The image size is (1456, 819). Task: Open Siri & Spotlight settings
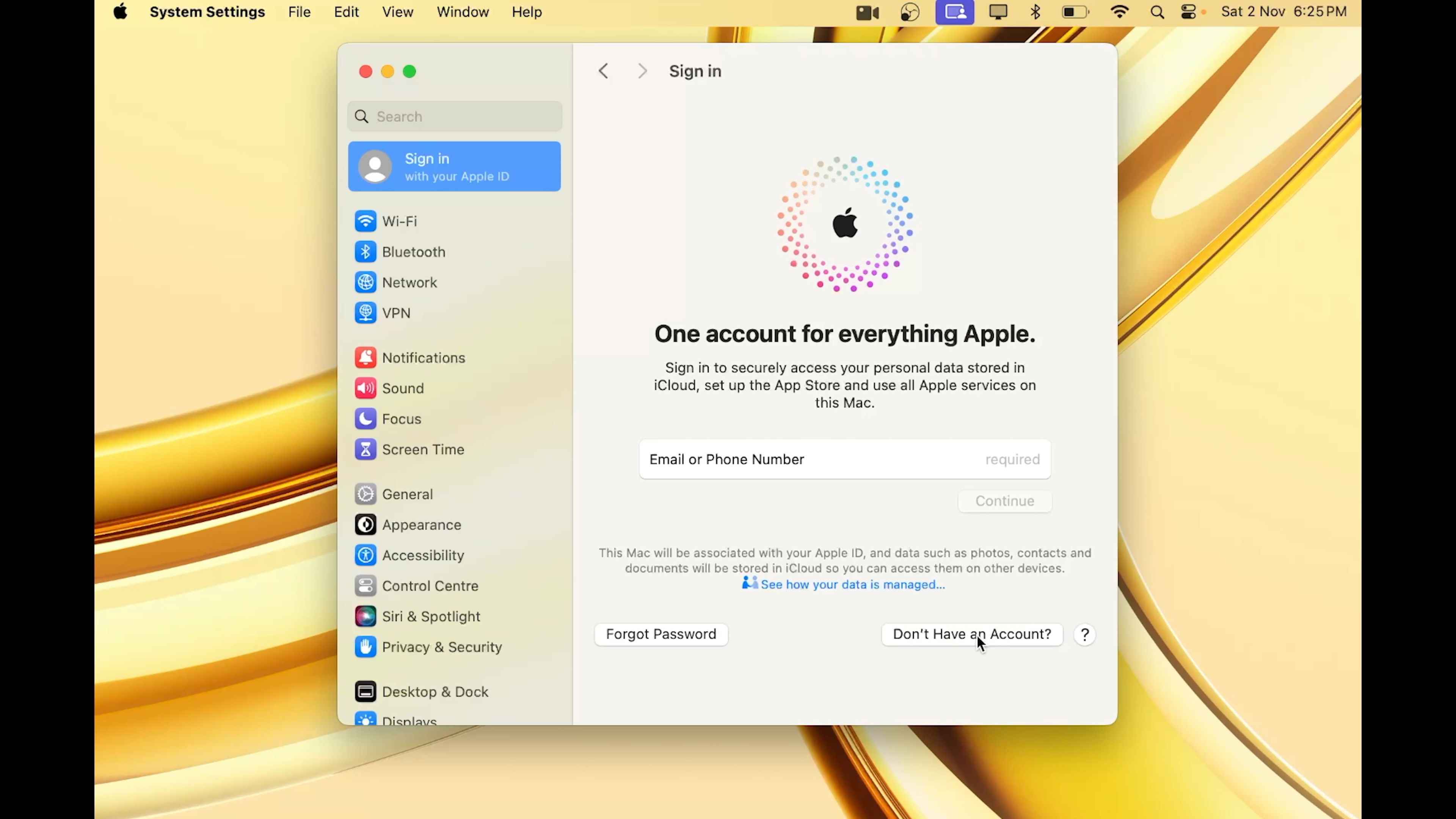click(x=430, y=617)
